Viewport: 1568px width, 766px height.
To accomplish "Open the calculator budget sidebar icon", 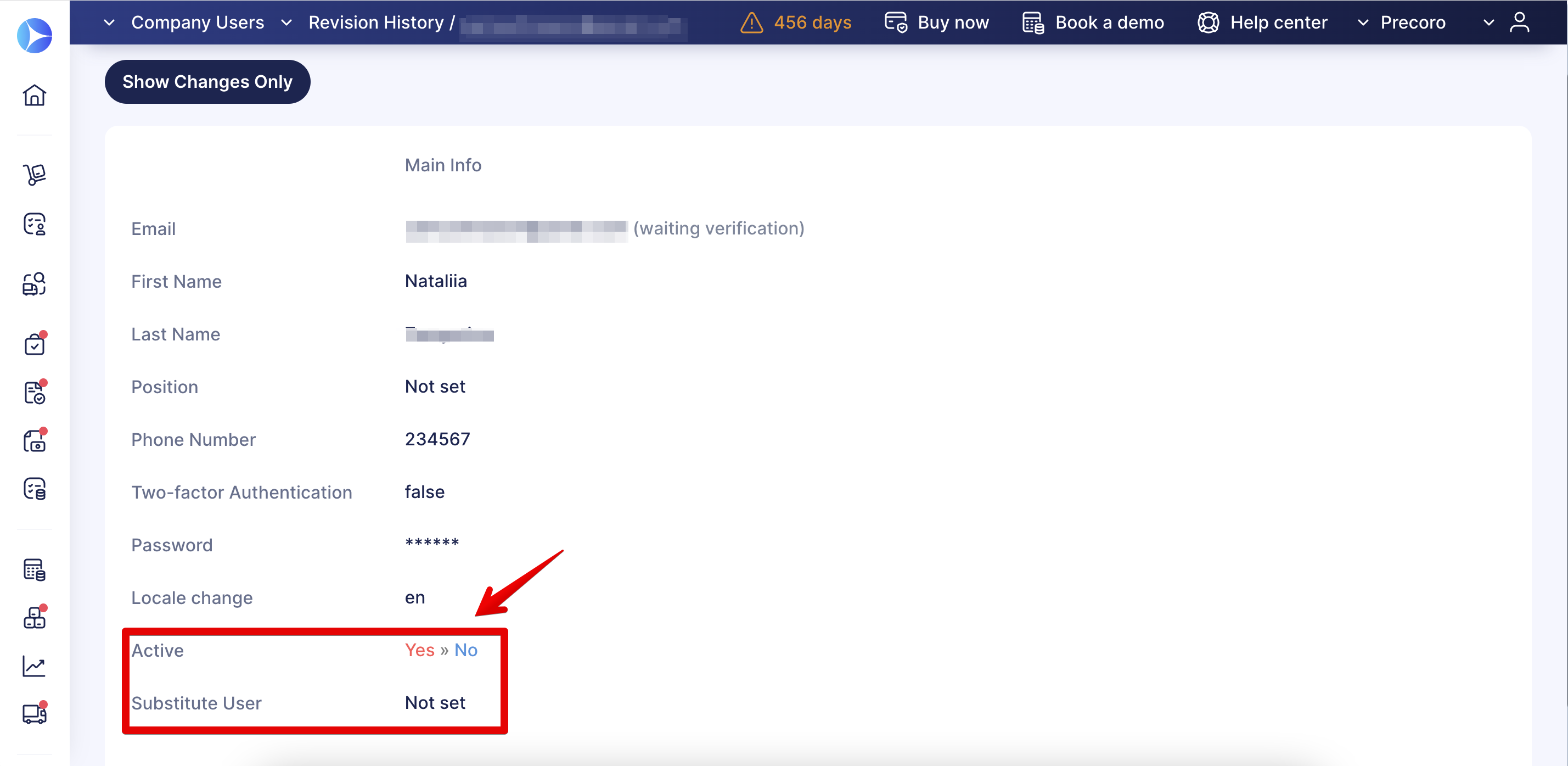I will pyautogui.click(x=35, y=569).
